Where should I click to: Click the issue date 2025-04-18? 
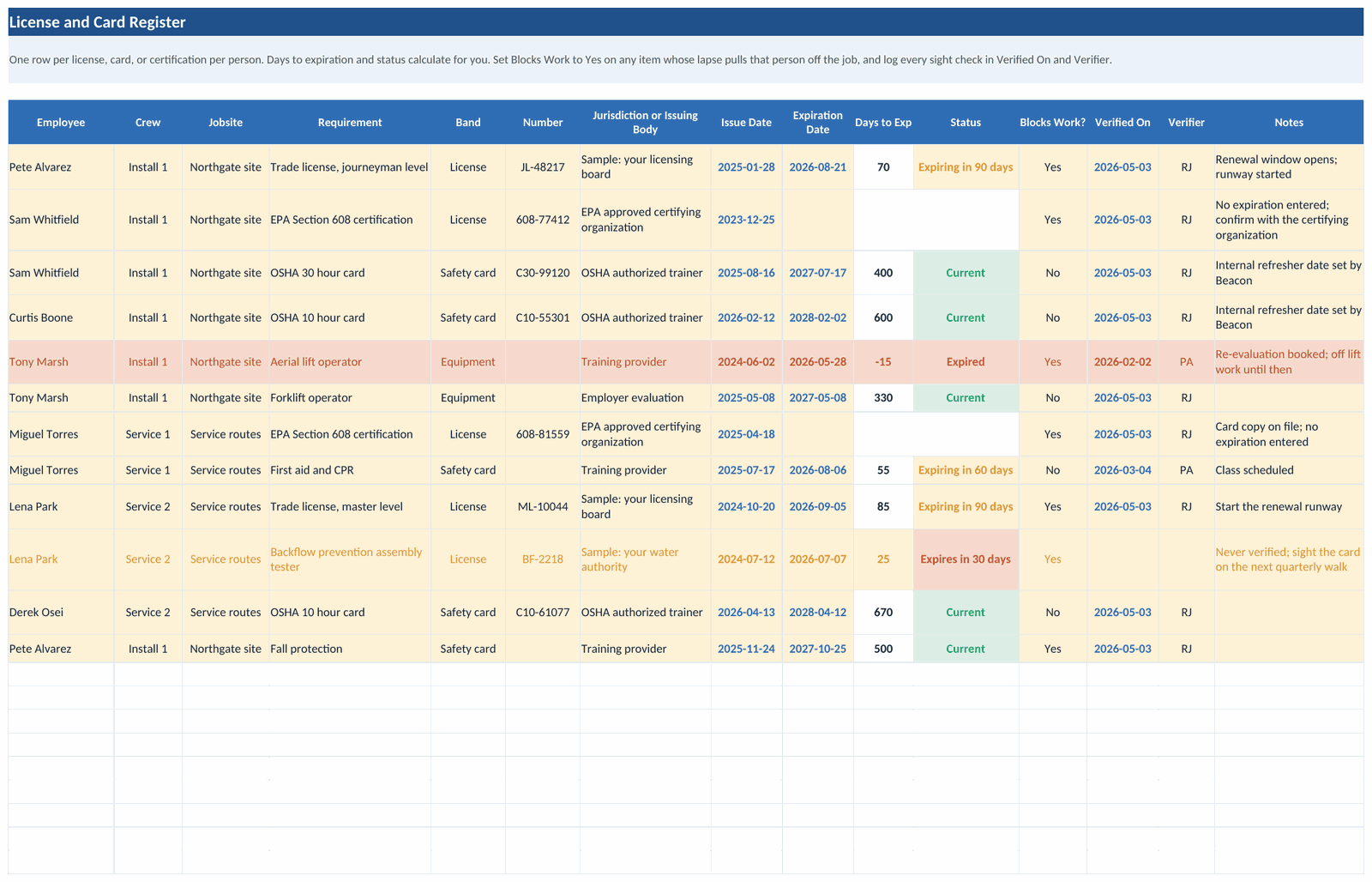tap(746, 434)
